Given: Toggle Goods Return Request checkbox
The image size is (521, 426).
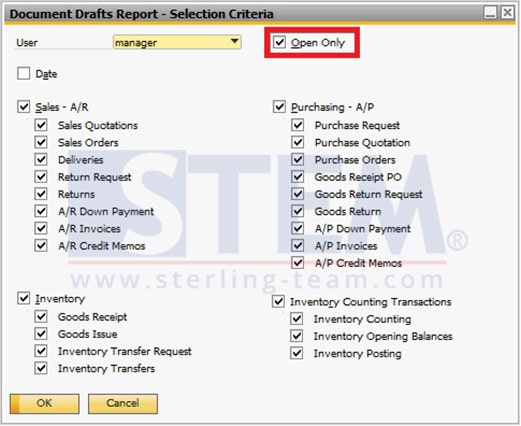Looking at the screenshot, I should pyautogui.click(x=298, y=194).
